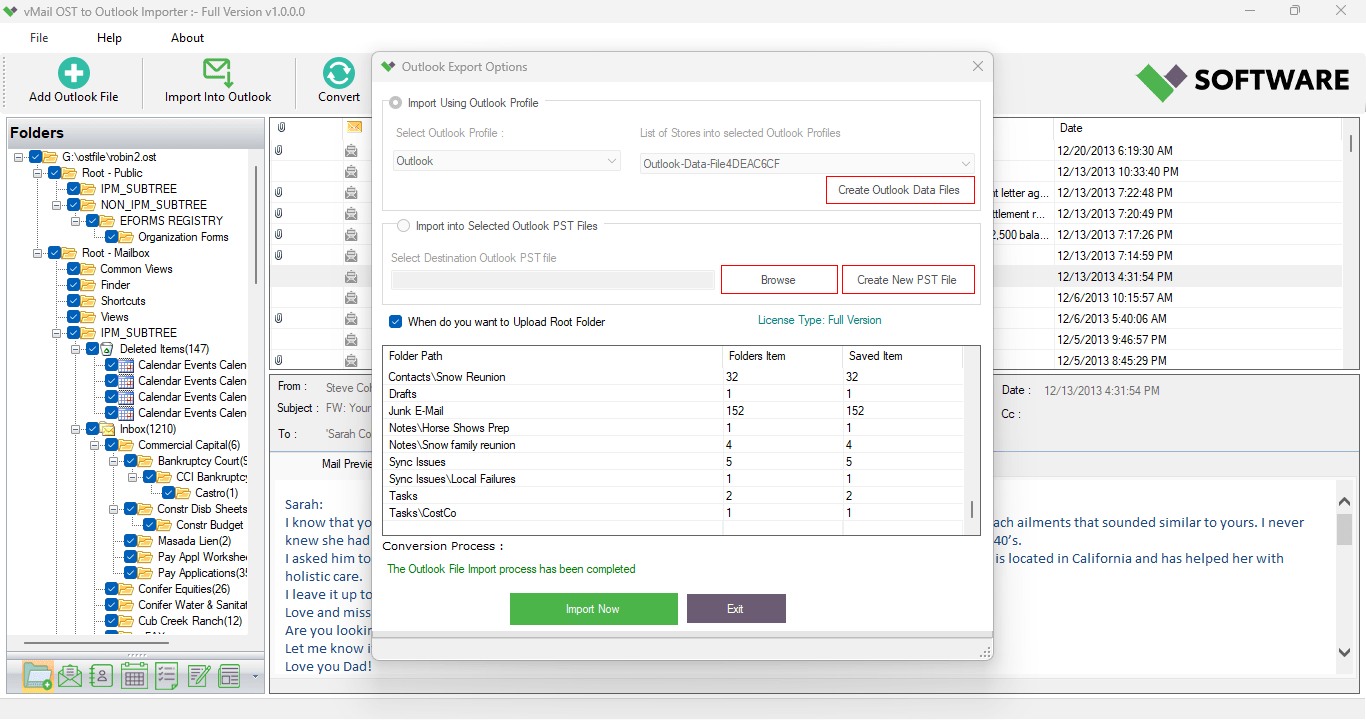Click the mail preview scrollbar down arrow
The height and width of the screenshot is (720, 1366).
[1344, 652]
